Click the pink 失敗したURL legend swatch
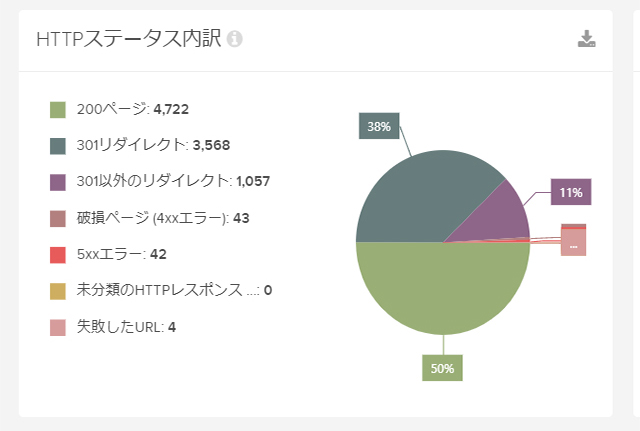 (58, 327)
